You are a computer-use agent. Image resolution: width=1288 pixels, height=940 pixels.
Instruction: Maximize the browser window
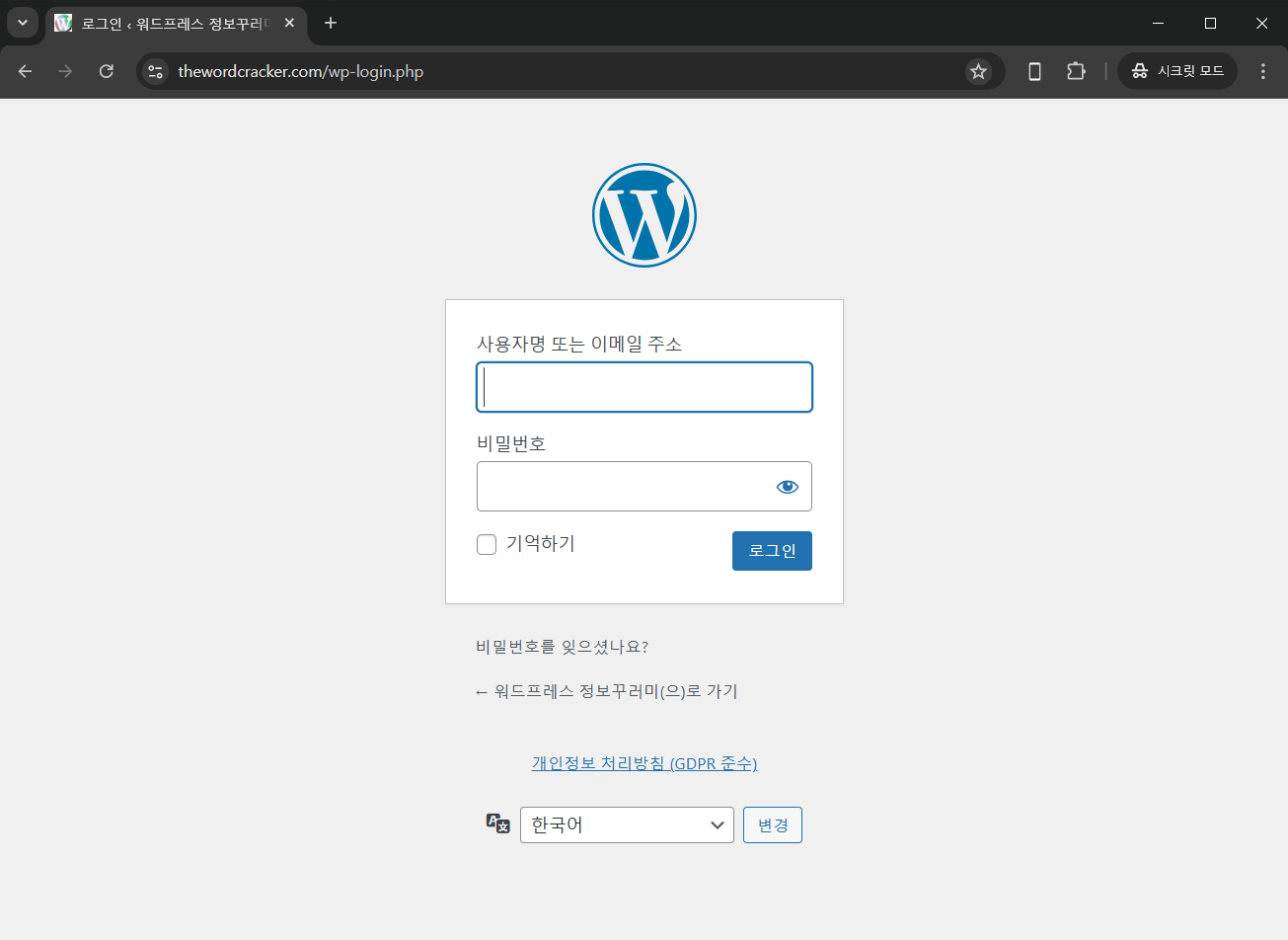(x=1210, y=23)
